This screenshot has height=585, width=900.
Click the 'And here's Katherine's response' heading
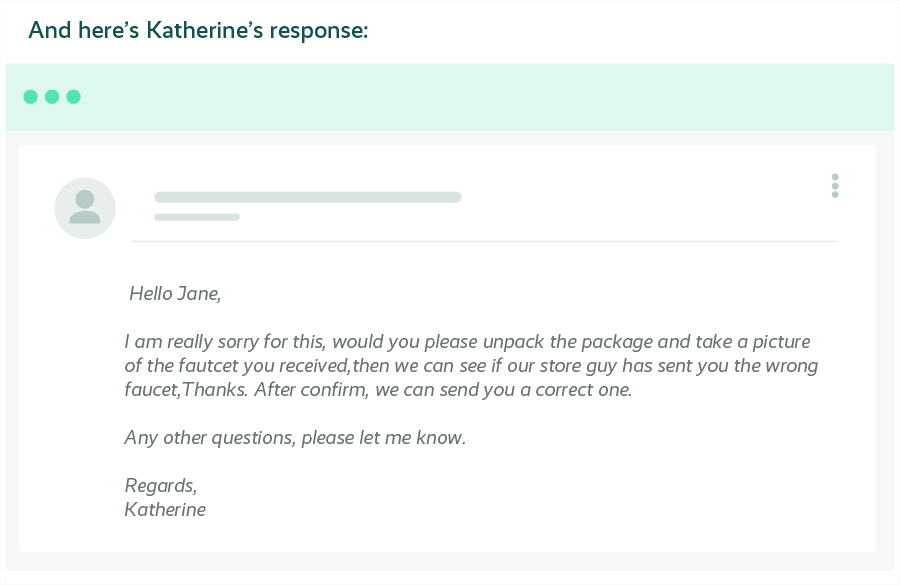click(x=198, y=30)
